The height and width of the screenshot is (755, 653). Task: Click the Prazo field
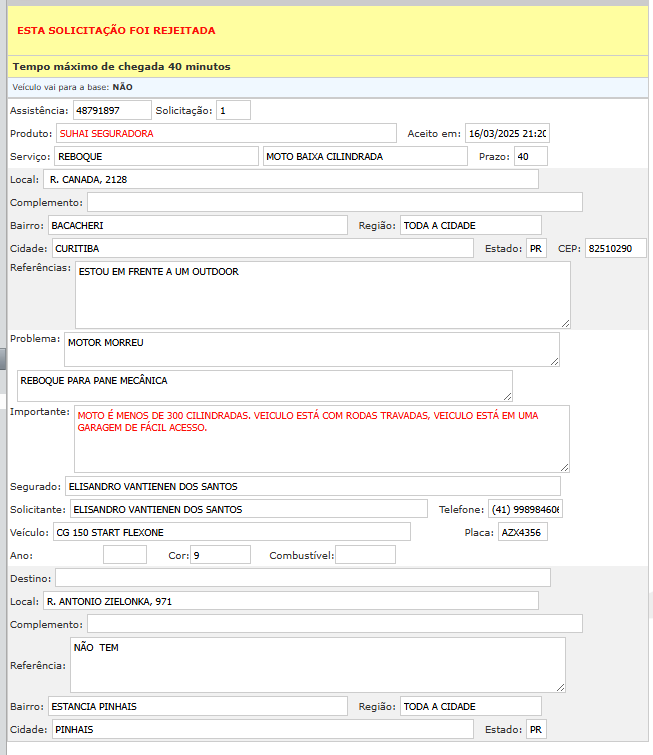tap(530, 157)
